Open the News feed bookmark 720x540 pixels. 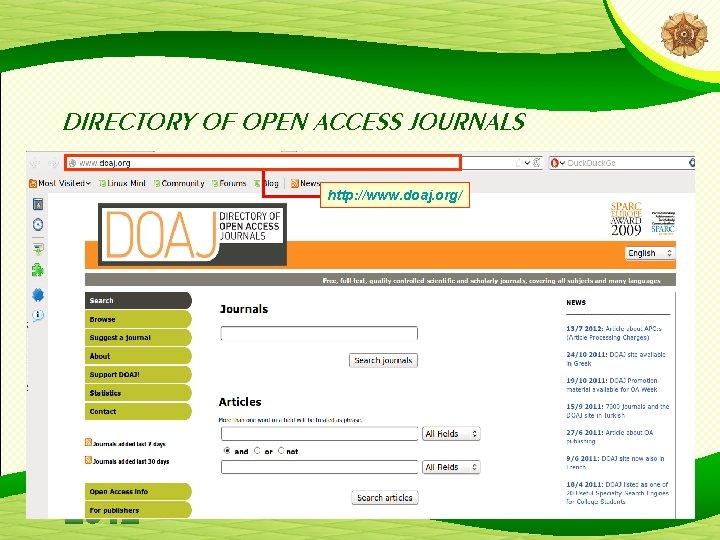[x=305, y=183]
